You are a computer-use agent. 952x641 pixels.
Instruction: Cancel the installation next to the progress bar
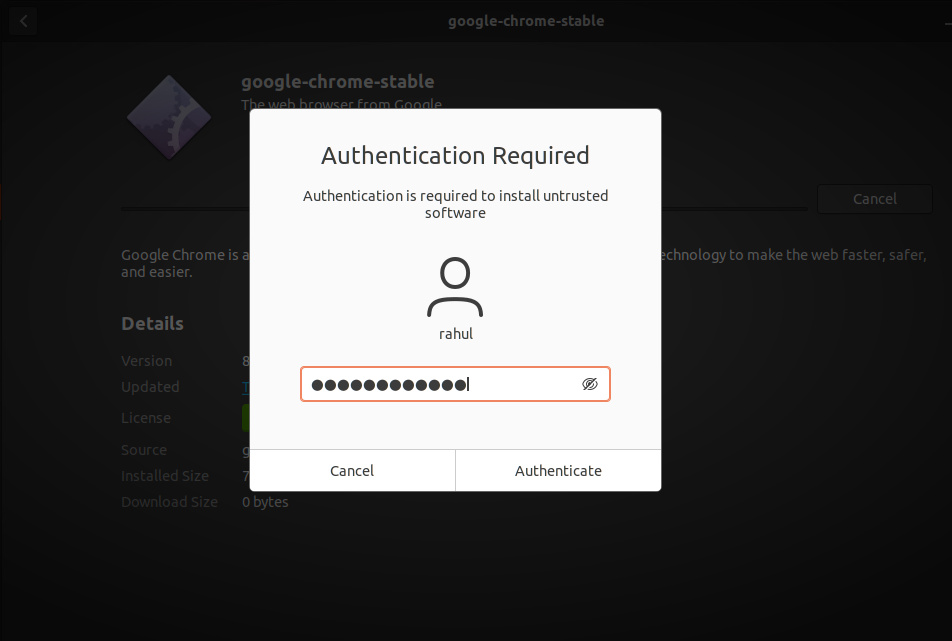click(x=874, y=199)
